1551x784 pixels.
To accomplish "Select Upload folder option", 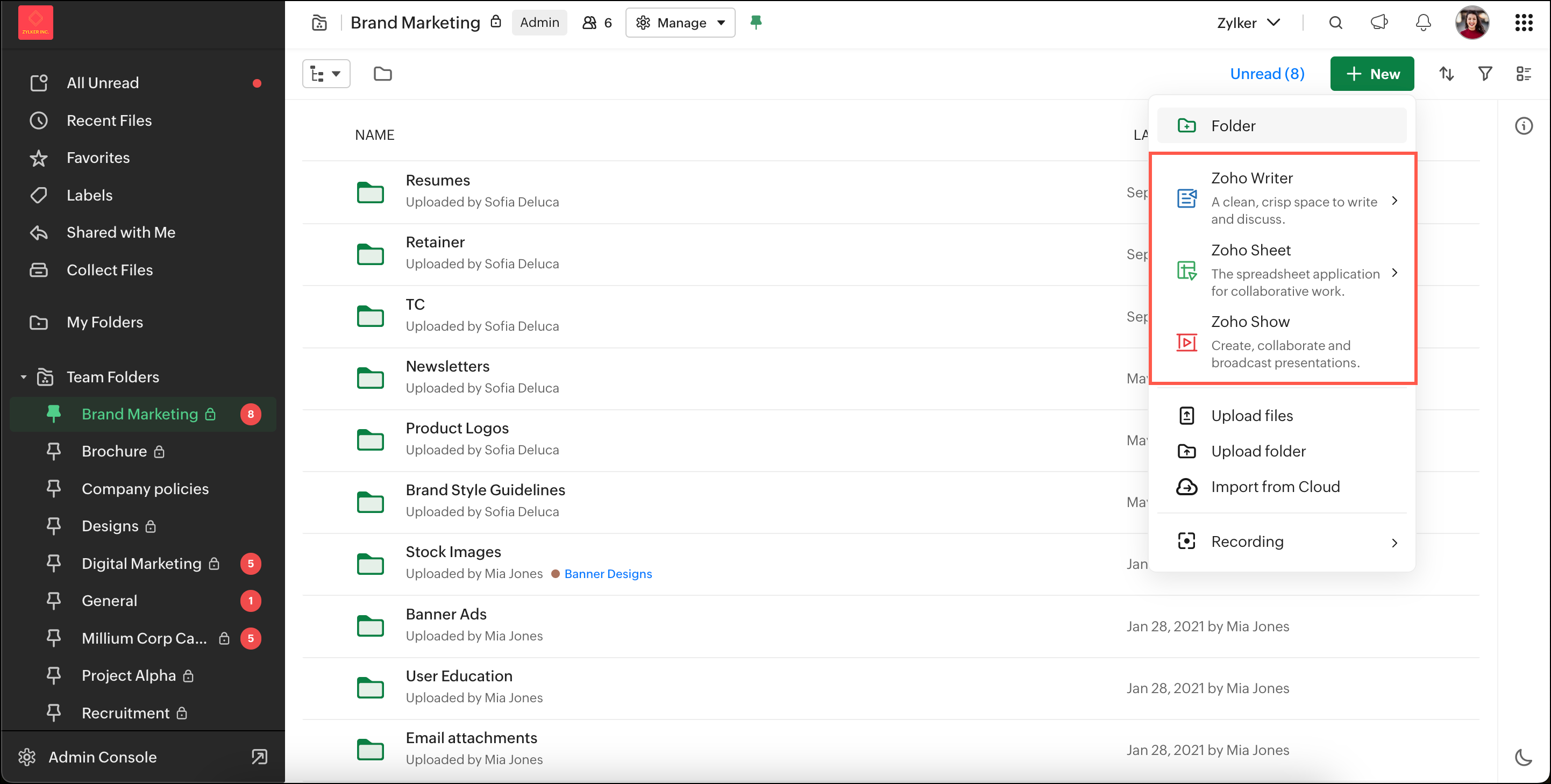I will pos(1281,451).
